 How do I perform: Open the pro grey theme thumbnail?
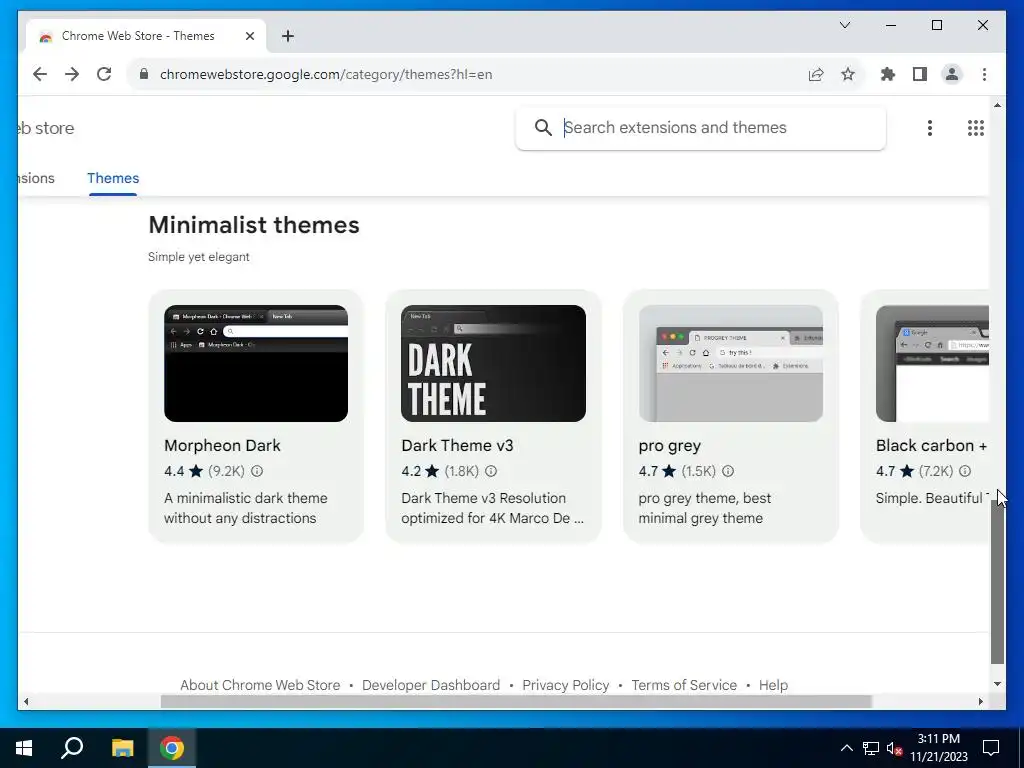(x=731, y=363)
